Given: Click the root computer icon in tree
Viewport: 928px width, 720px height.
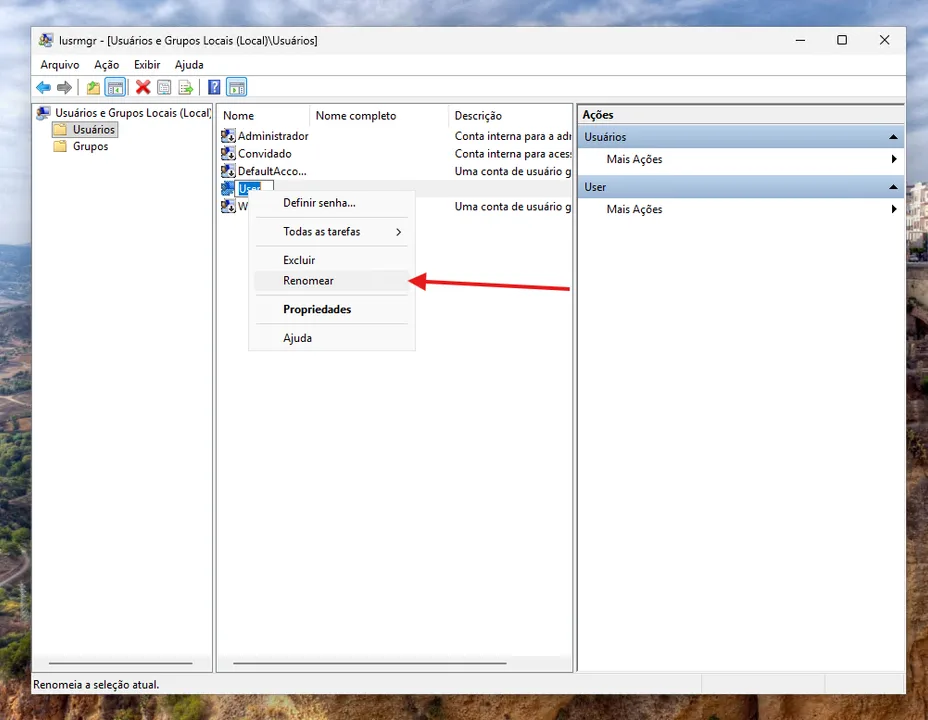Looking at the screenshot, I should 43,112.
